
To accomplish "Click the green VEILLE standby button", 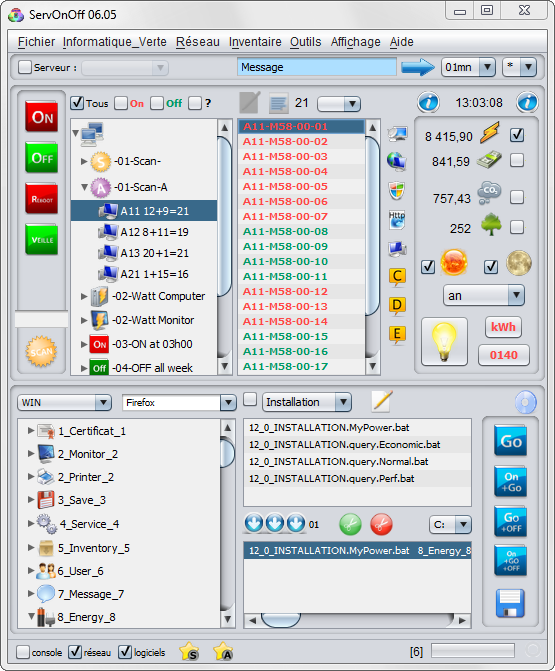I will (42, 239).
